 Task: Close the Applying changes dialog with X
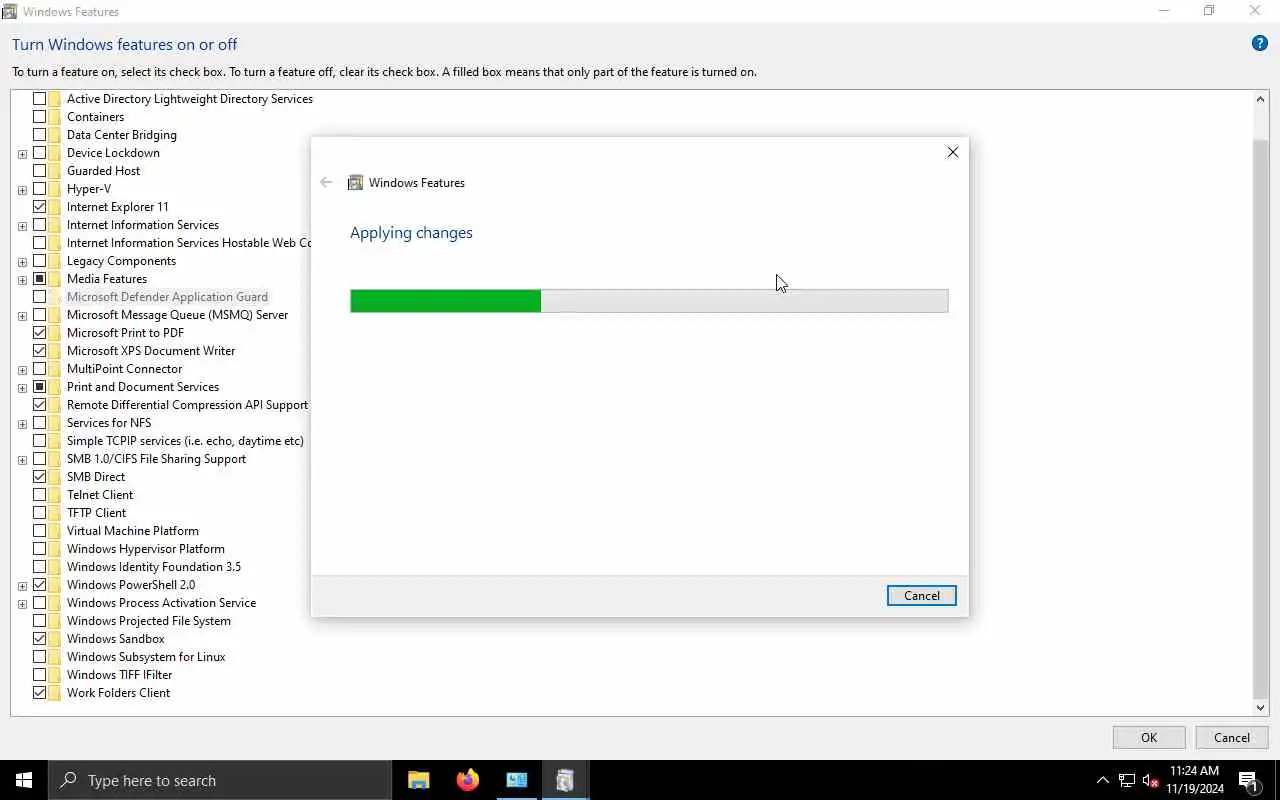(x=952, y=152)
